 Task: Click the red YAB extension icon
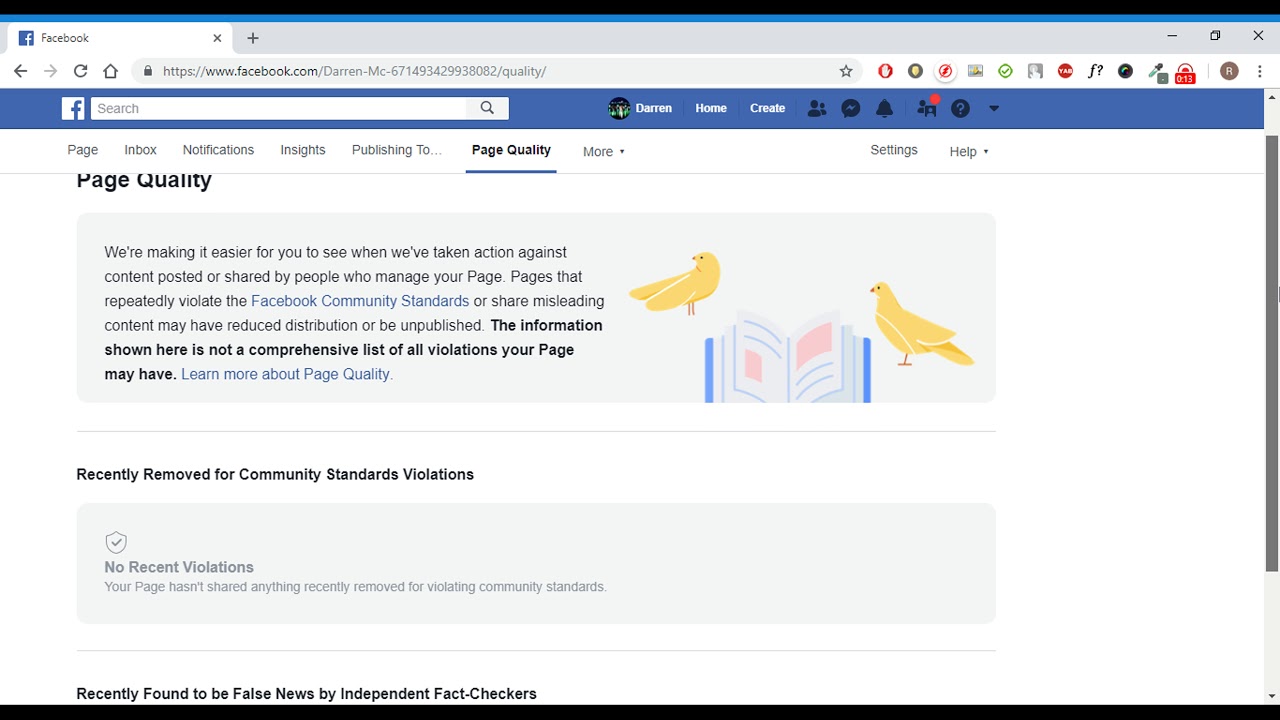(x=1065, y=71)
